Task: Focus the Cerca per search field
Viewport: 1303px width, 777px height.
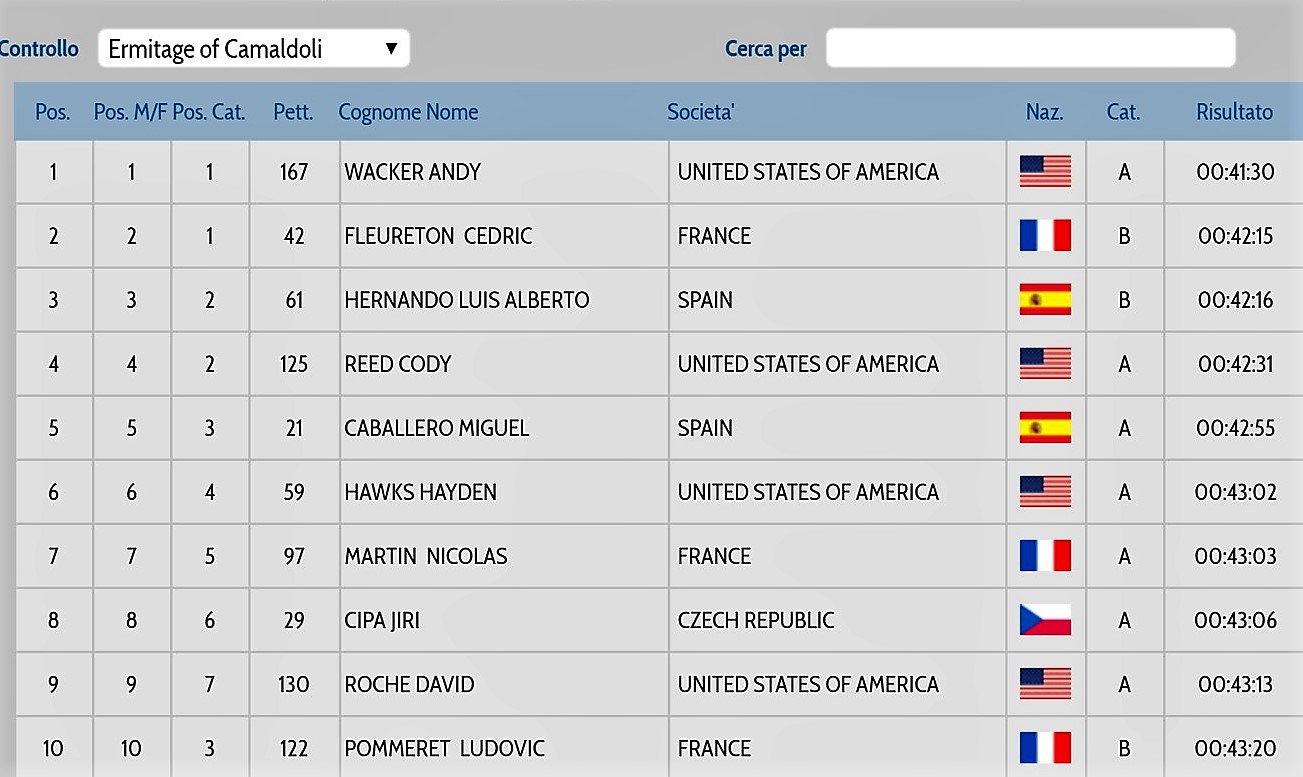Action: tap(1030, 48)
